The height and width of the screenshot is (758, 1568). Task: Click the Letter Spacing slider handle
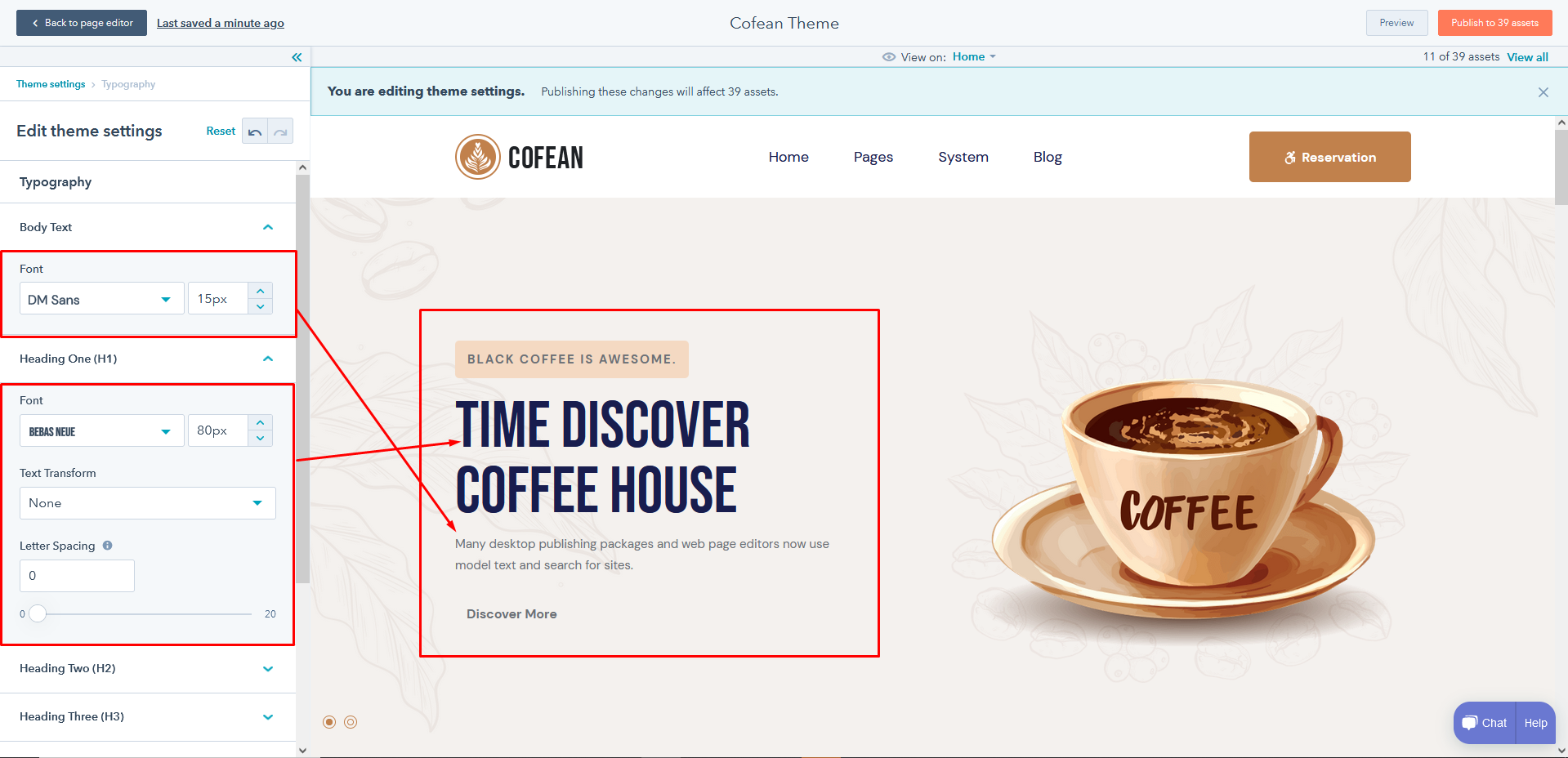[x=38, y=613]
